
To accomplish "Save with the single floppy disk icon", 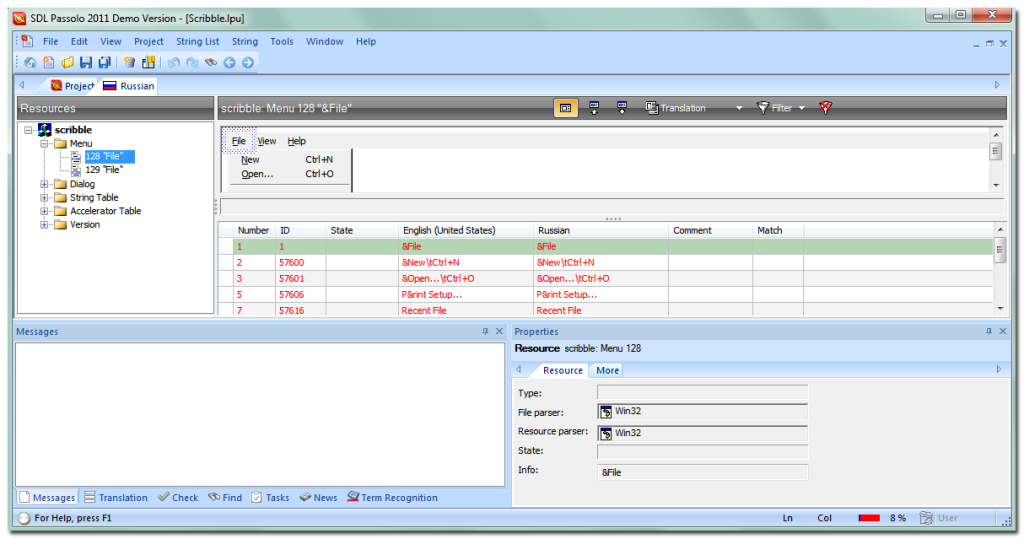I will coord(86,63).
